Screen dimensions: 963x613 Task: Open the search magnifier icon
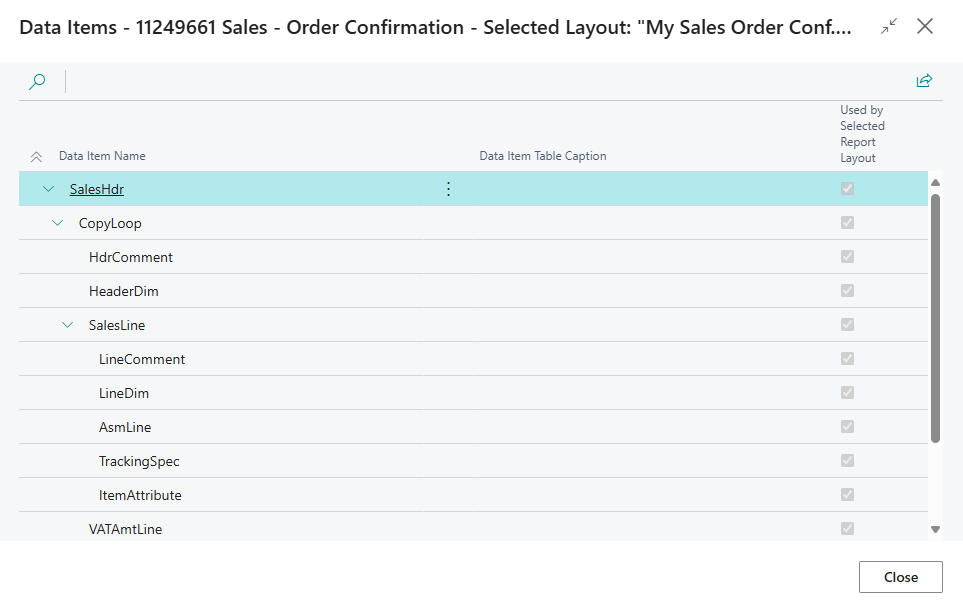[x=37, y=82]
